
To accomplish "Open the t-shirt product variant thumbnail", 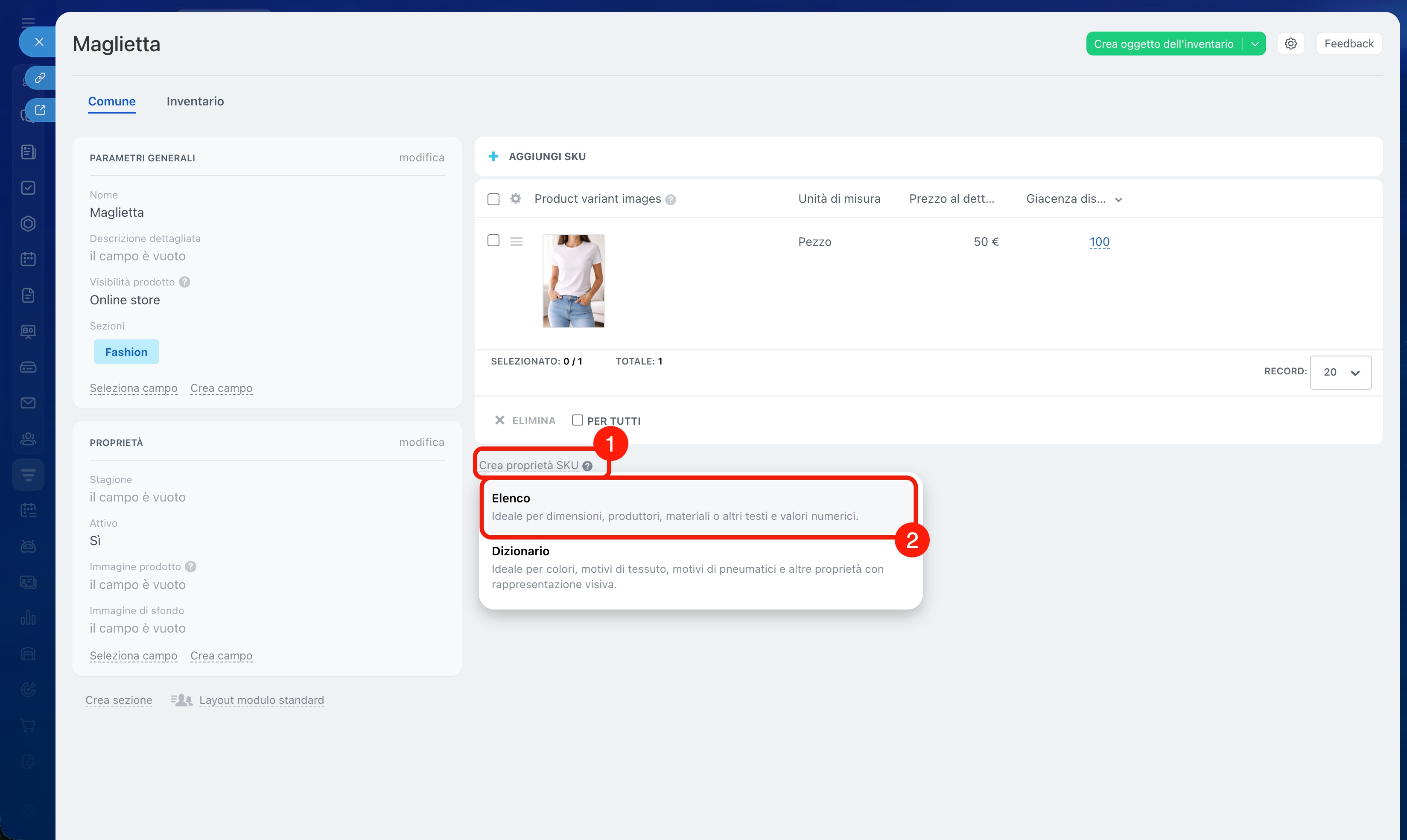I will 573,281.
